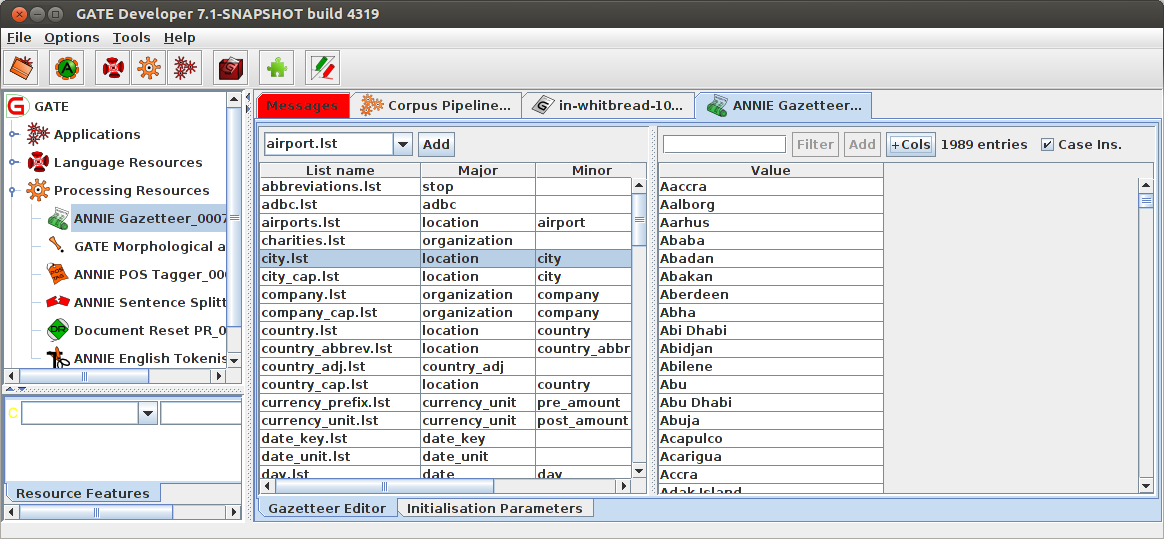The height and width of the screenshot is (539, 1164).
Task: Click the value list vertical scrollbar thumb
Action: click(1146, 201)
